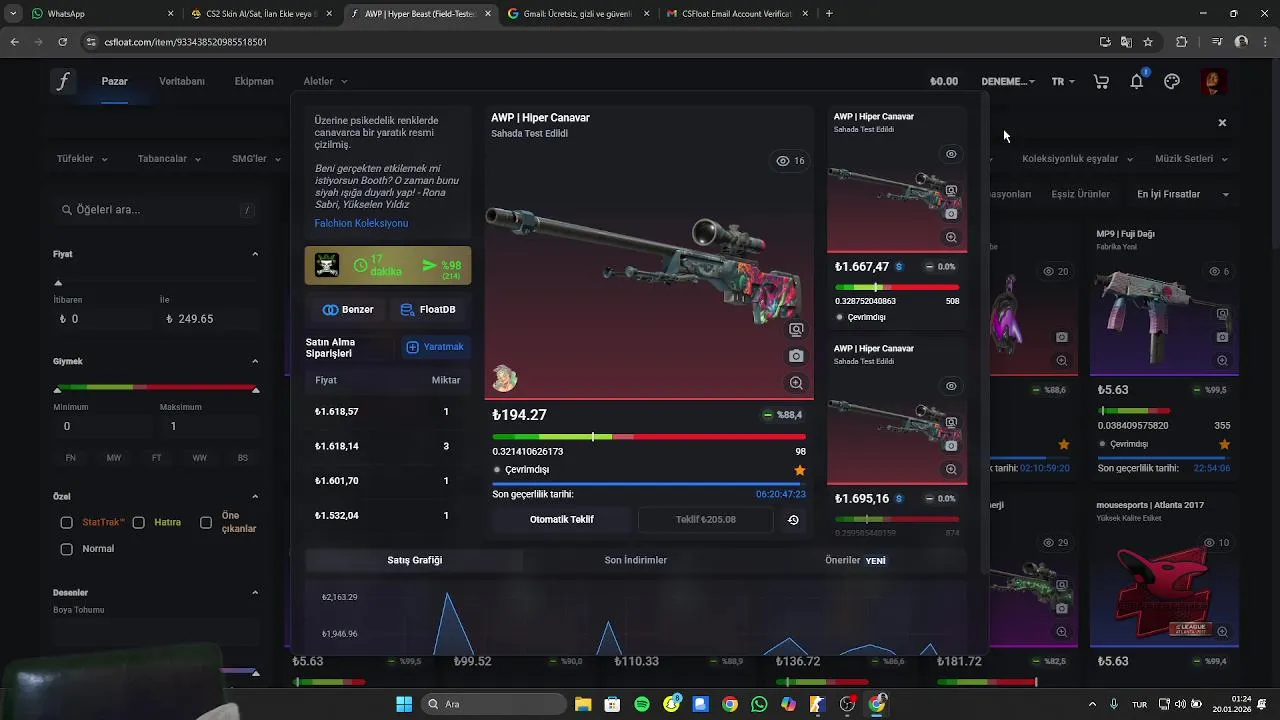The height and width of the screenshot is (720, 1280).
Task: Open Spotify from the Windows taskbar
Action: [642, 704]
